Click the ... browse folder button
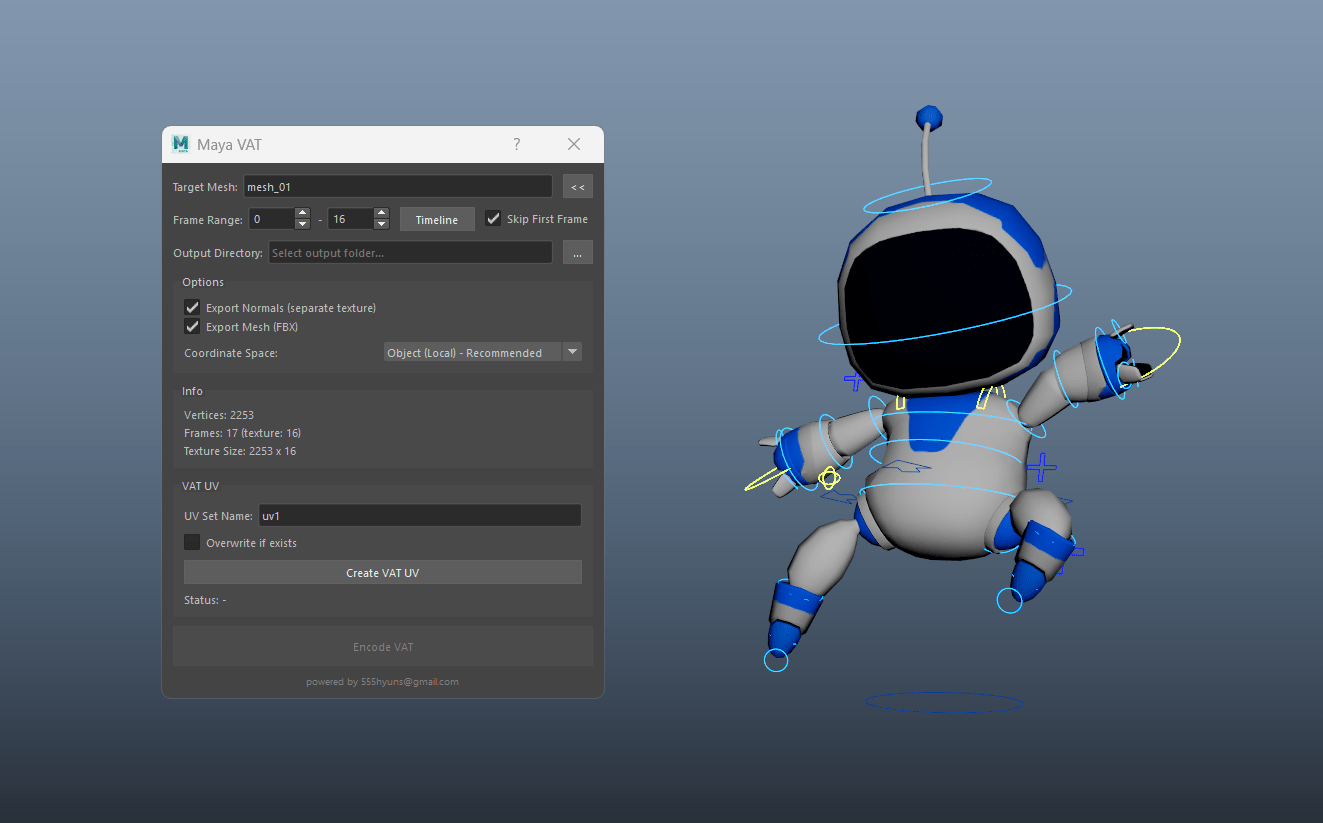1323x823 pixels. 578,253
